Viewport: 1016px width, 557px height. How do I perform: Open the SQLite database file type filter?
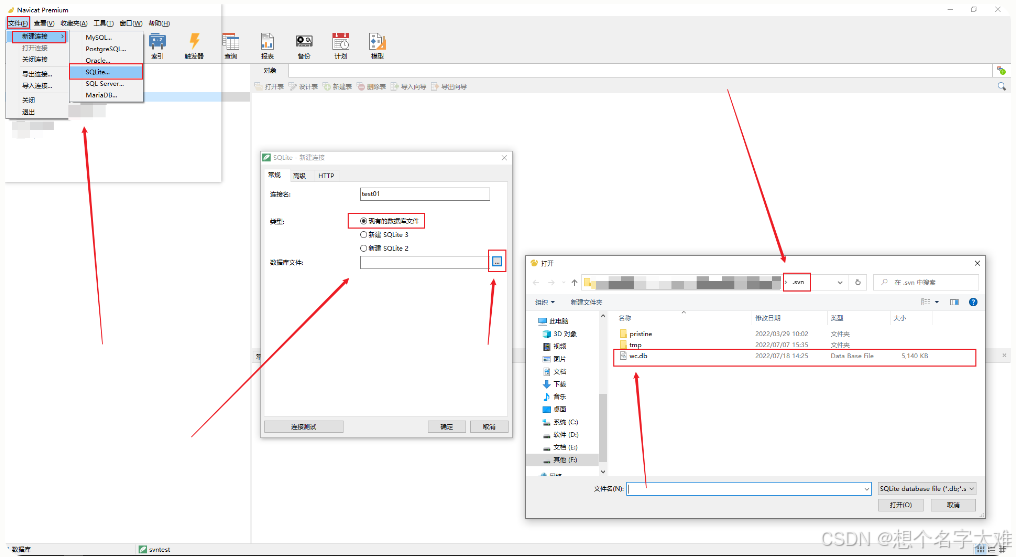[x=927, y=489]
